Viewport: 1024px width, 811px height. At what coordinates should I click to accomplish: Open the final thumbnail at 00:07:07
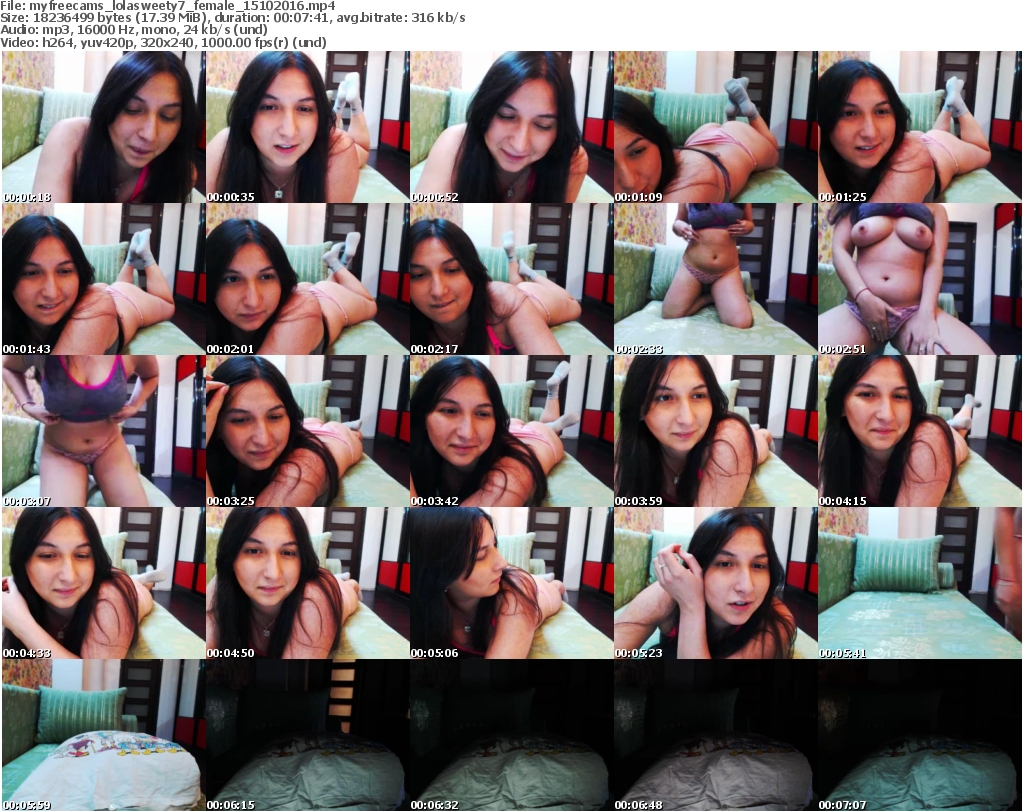pos(919,735)
